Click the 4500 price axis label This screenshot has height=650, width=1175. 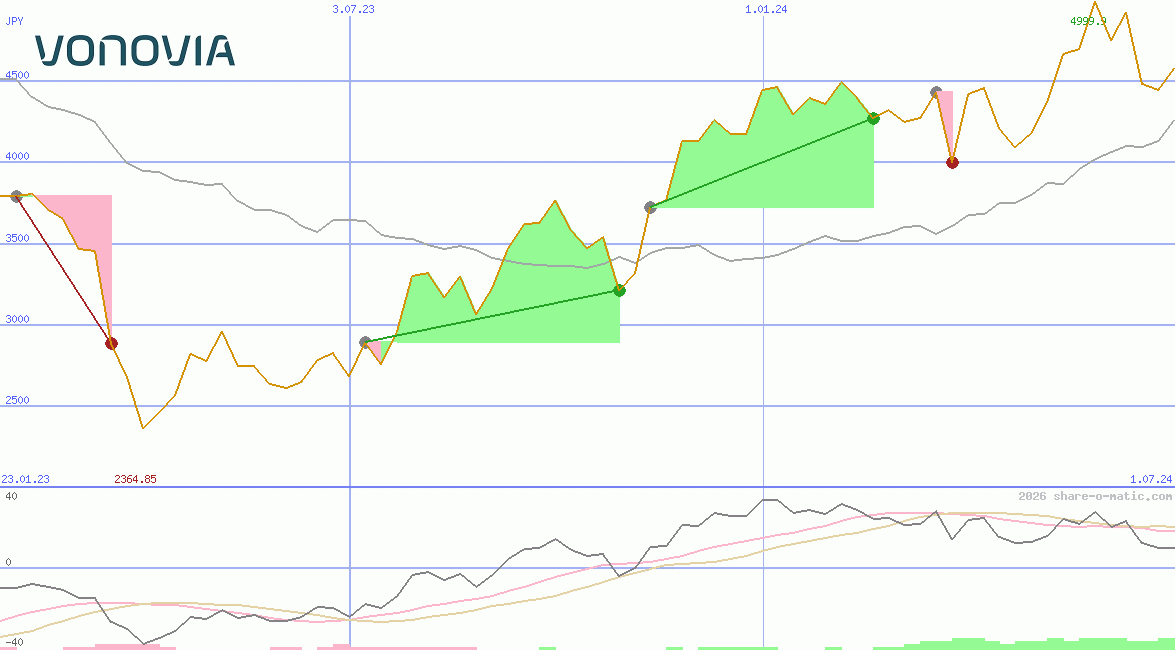[17, 75]
